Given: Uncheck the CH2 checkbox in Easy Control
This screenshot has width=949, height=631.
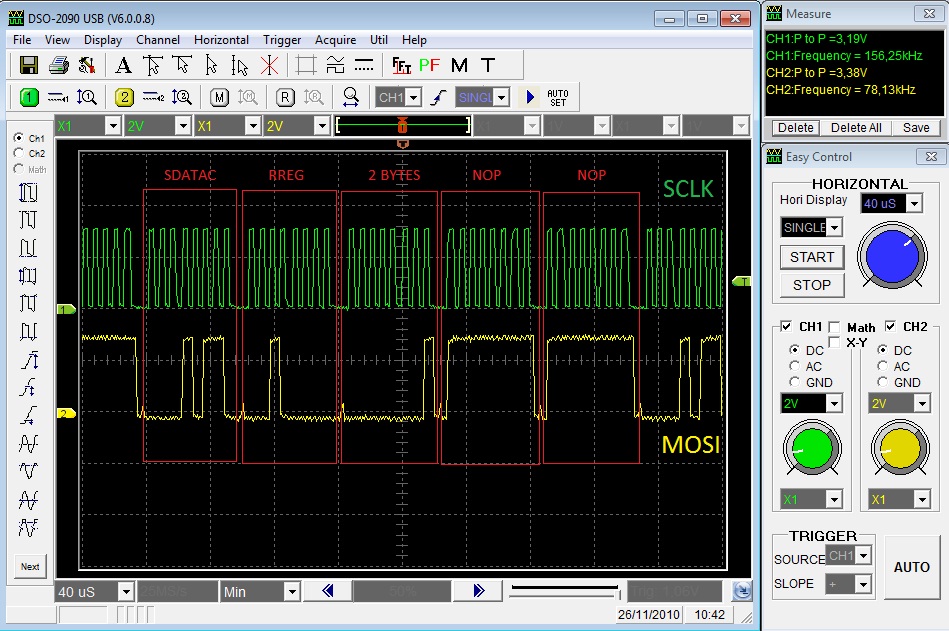Looking at the screenshot, I should (890, 327).
